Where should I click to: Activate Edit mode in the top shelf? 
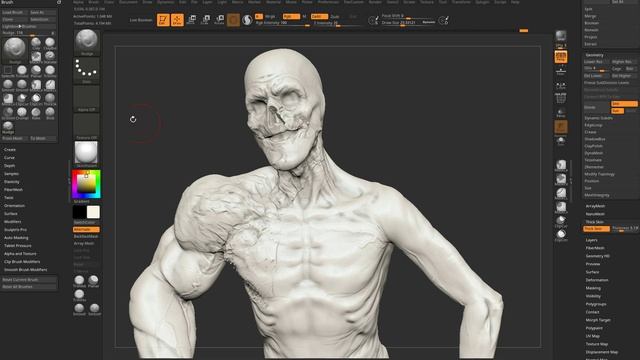coord(163,20)
